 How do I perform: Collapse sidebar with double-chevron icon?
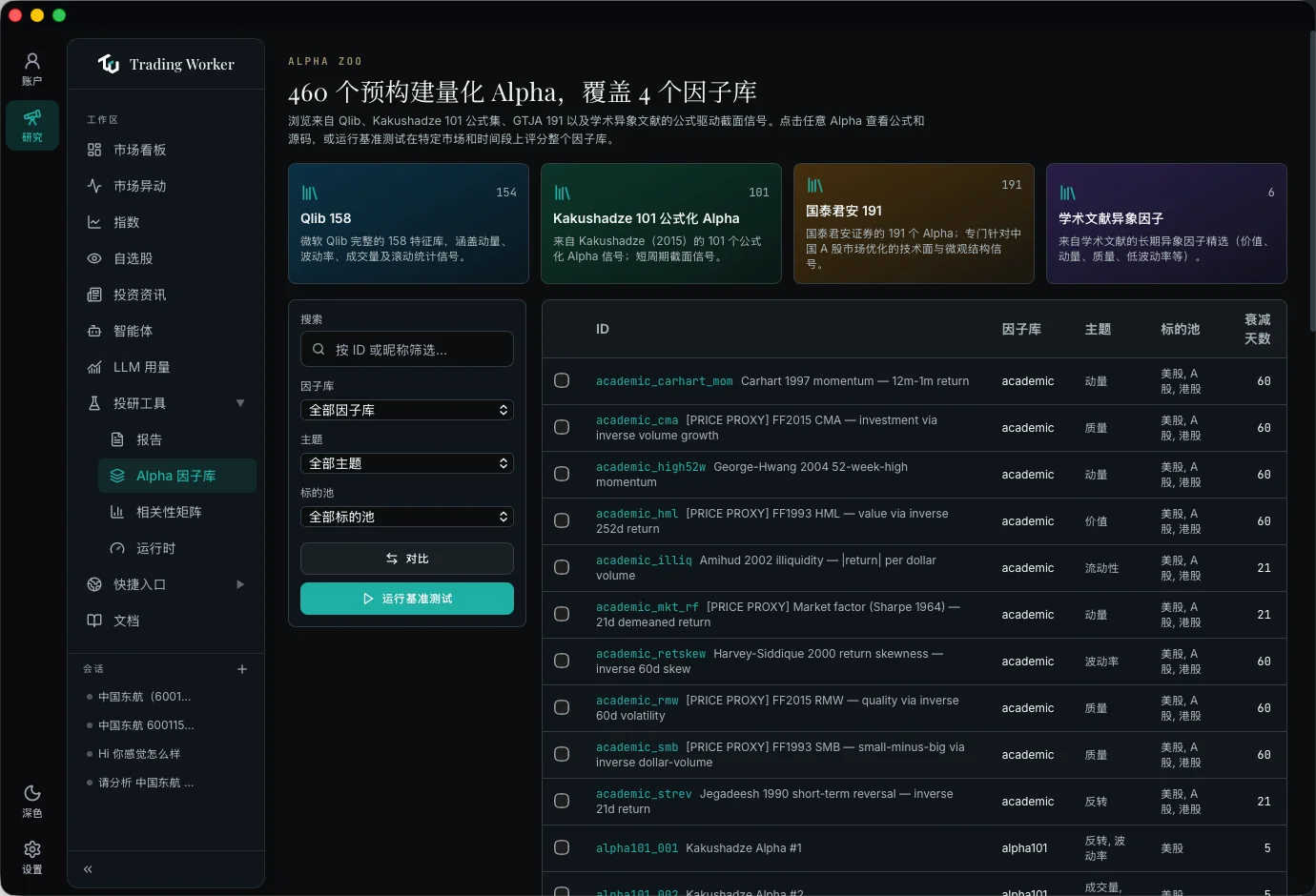(x=88, y=869)
